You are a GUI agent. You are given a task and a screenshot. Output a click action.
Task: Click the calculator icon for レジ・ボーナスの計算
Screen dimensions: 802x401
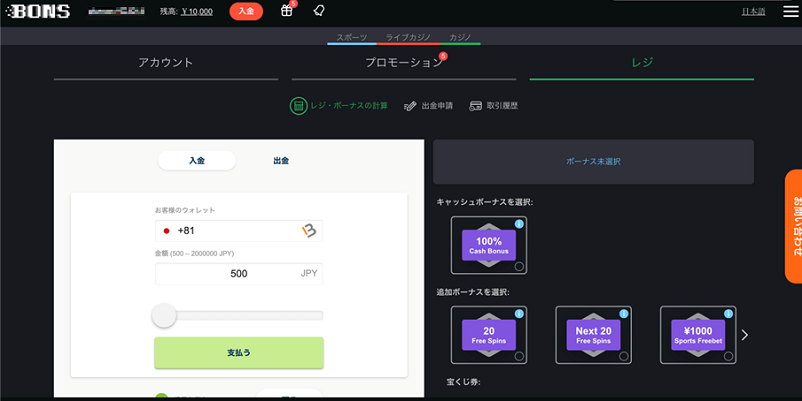298,106
